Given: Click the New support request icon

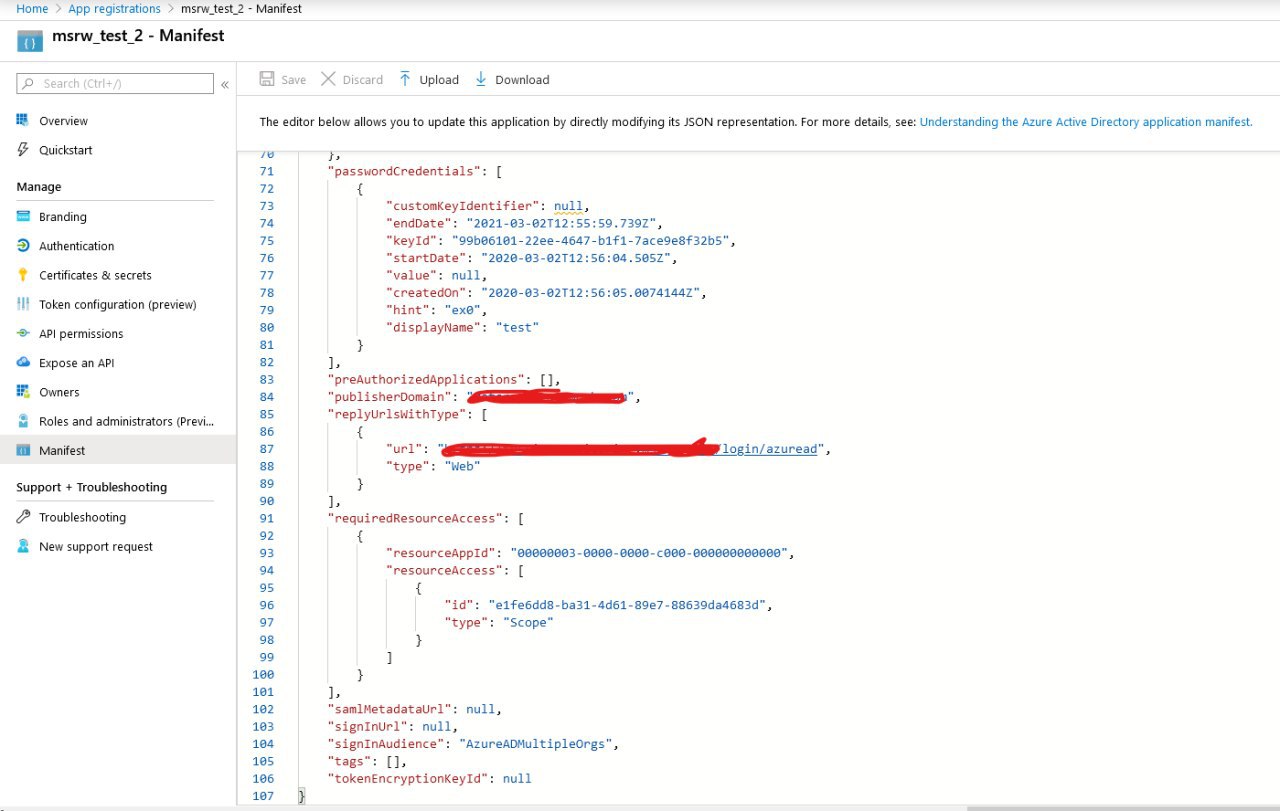Looking at the screenshot, I should pyautogui.click(x=22, y=546).
